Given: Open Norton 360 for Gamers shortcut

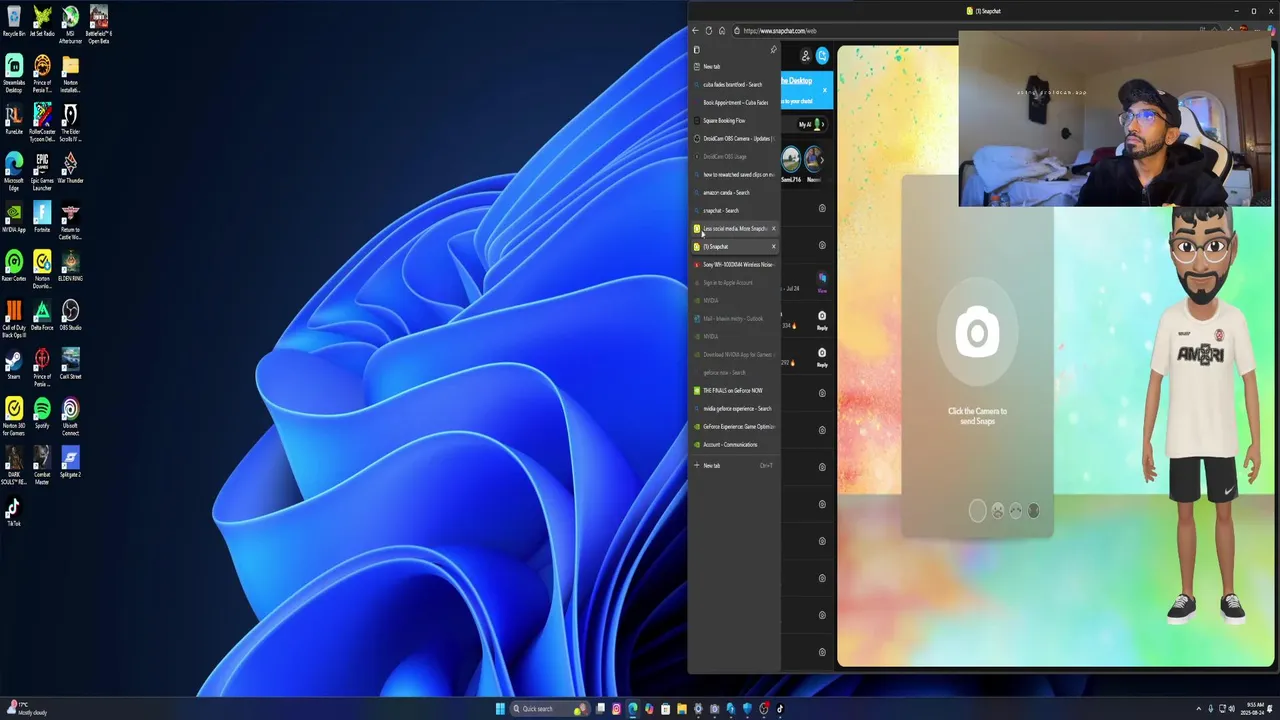Looking at the screenshot, I should (14, 417).
